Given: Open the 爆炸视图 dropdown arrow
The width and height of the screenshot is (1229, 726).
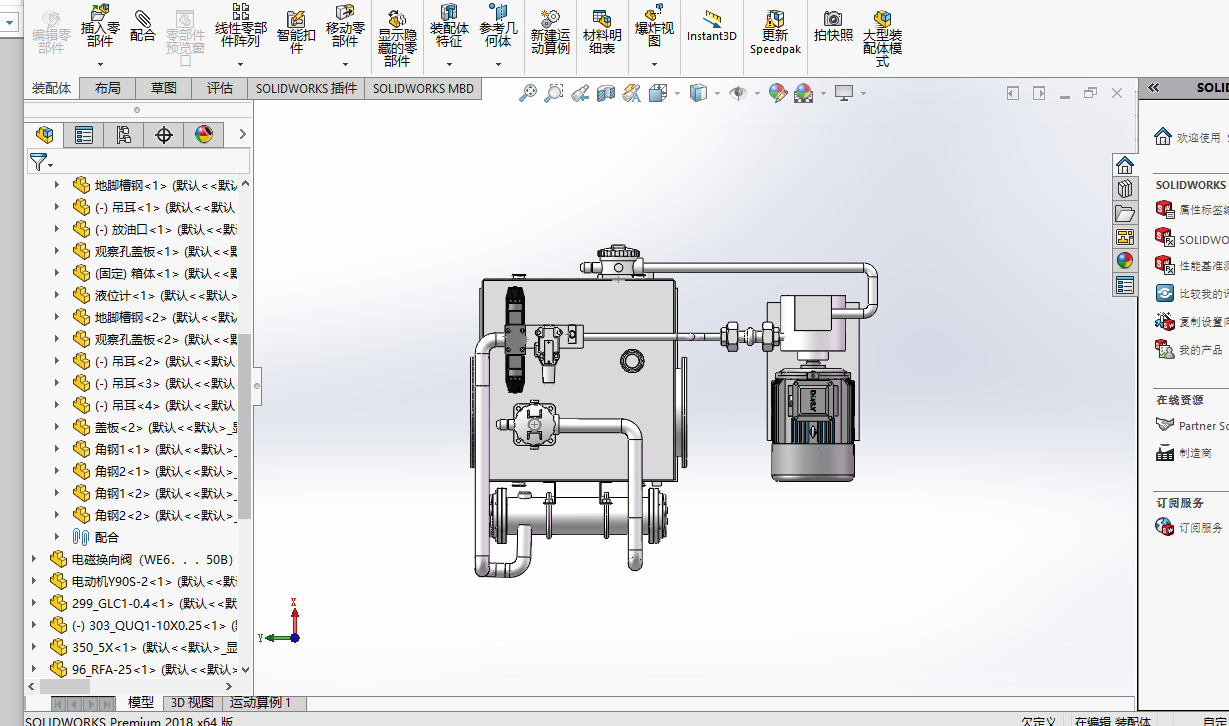Looking at the screenshot, I should click(654, 64).
